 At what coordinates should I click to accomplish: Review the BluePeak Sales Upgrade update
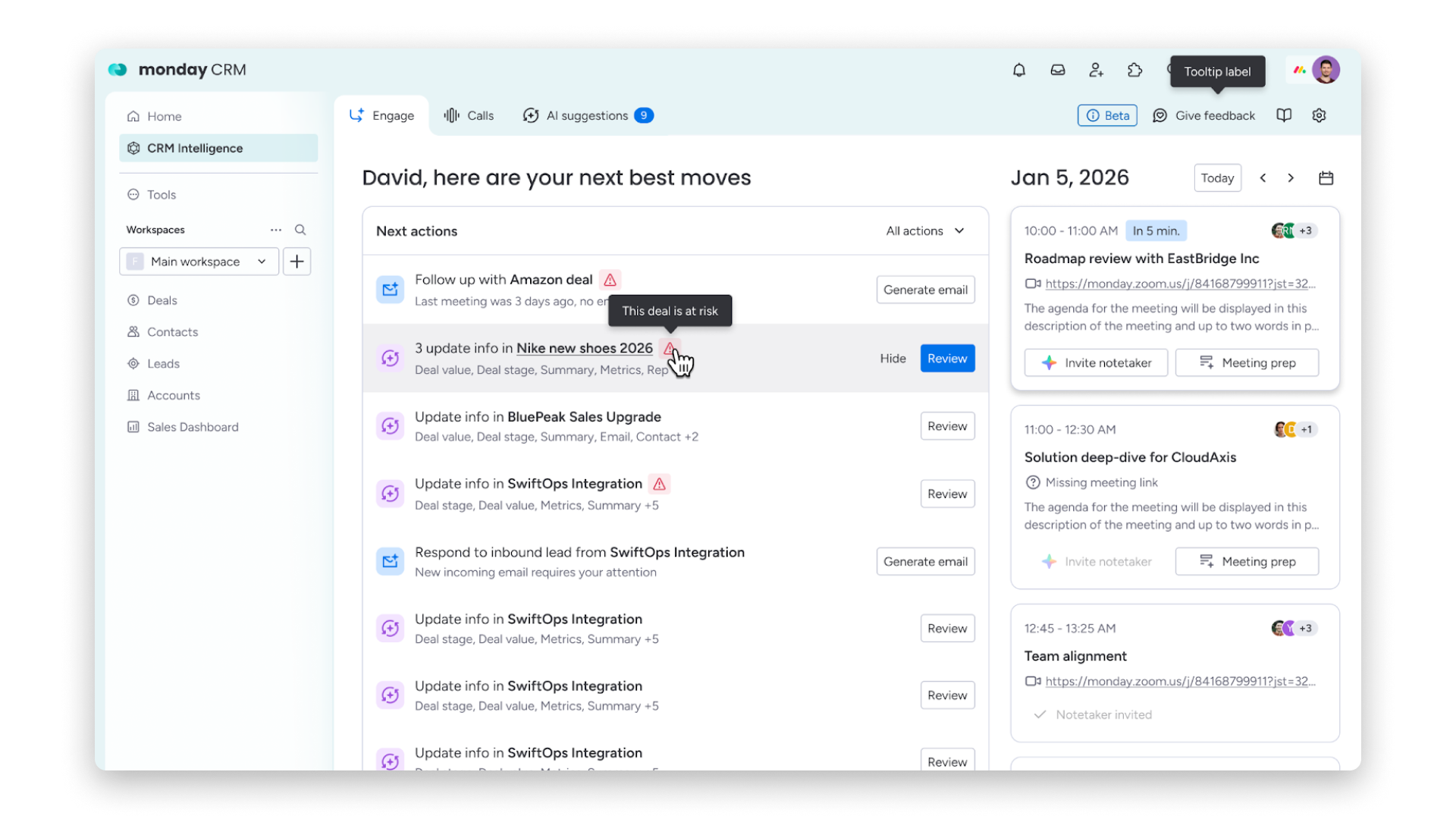[948, 426]
